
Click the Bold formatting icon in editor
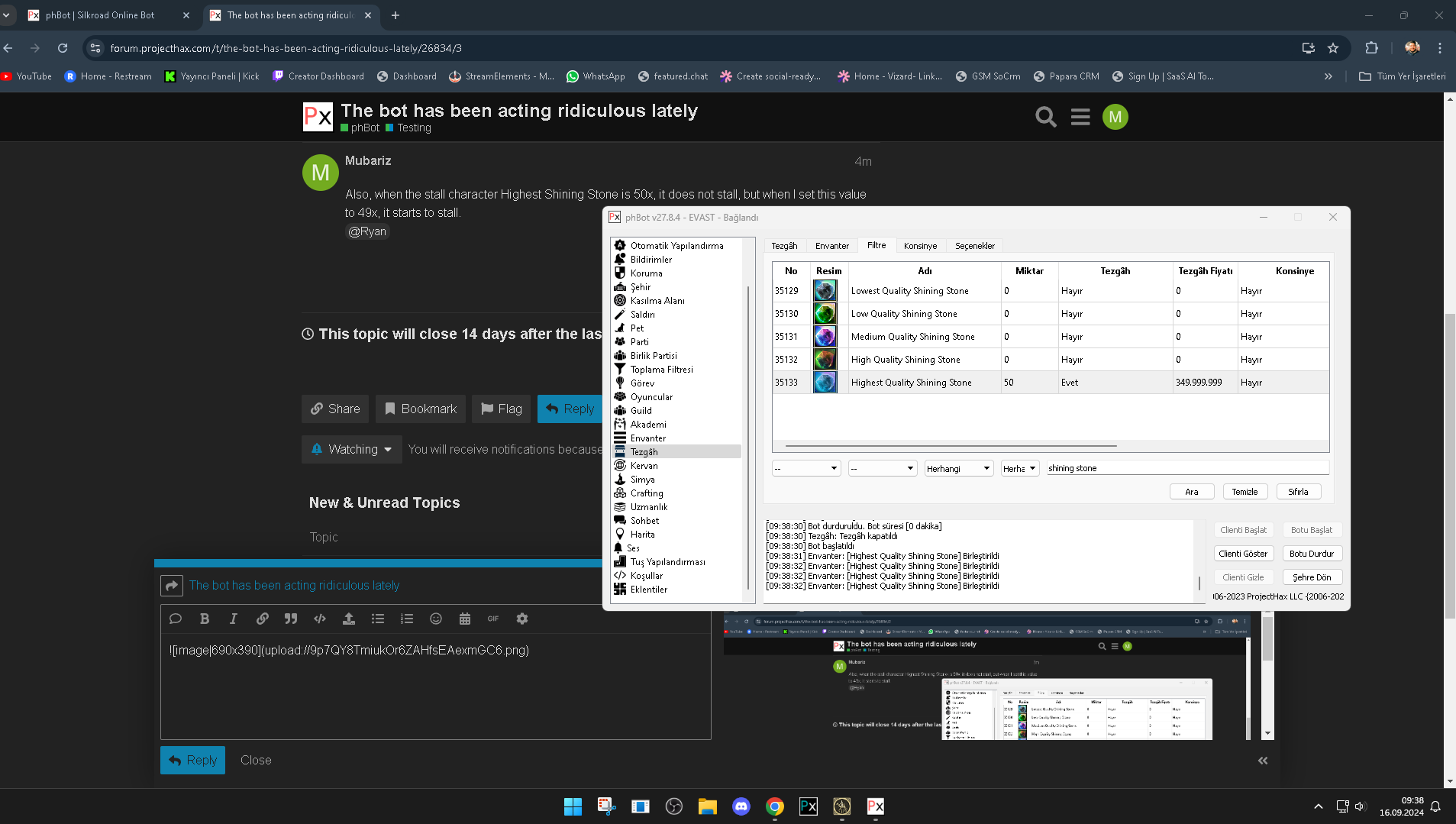(x=204, y=619)
